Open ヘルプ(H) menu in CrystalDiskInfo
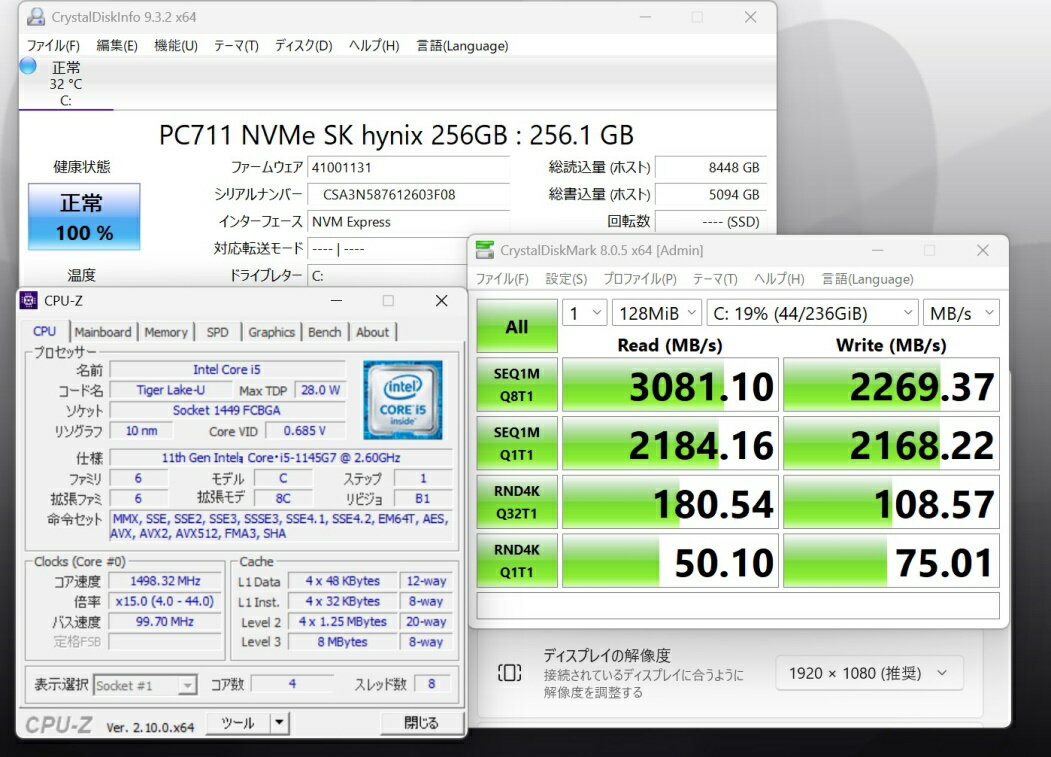 click(x=374, y=46)
